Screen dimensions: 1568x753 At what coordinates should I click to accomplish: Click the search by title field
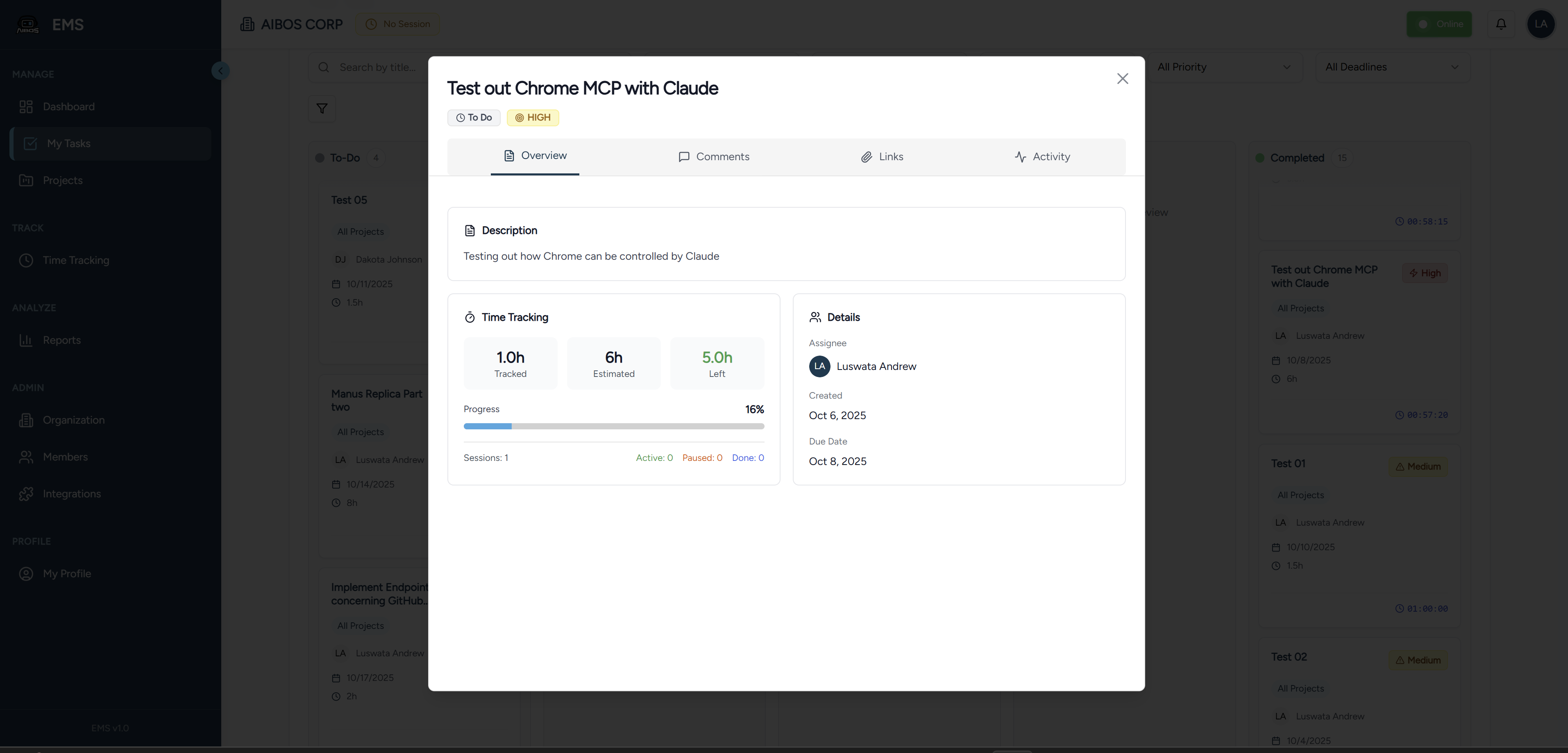[x=377, y=67]
